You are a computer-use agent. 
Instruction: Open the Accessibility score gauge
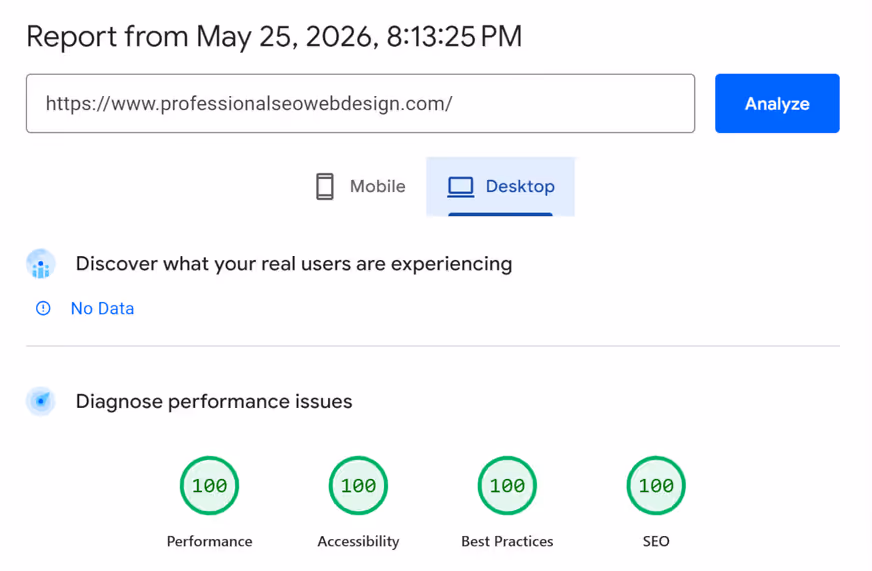click(358, 485)
